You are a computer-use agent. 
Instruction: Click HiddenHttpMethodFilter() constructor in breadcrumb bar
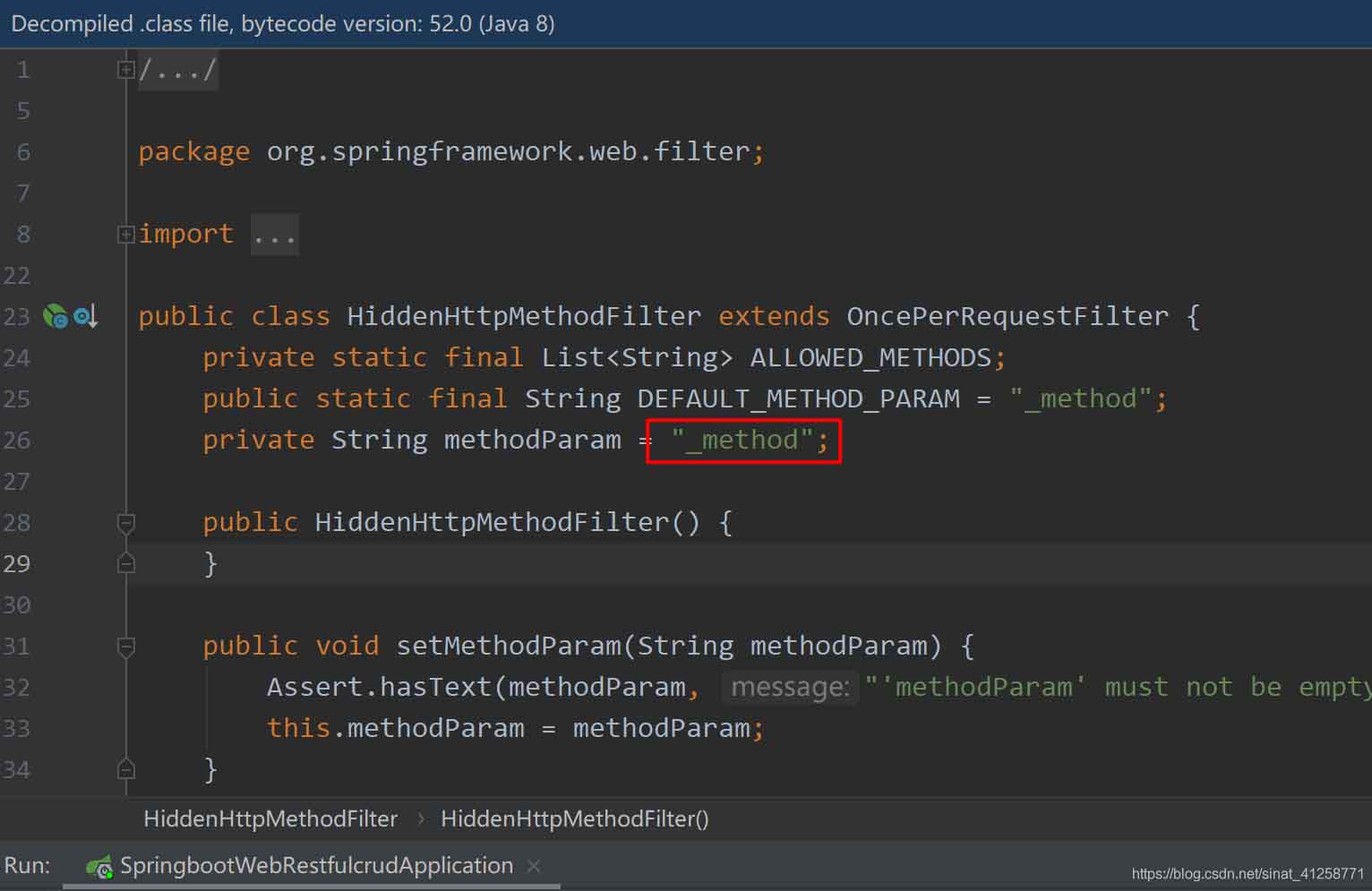pyautogui.click(x=575, y=818)
